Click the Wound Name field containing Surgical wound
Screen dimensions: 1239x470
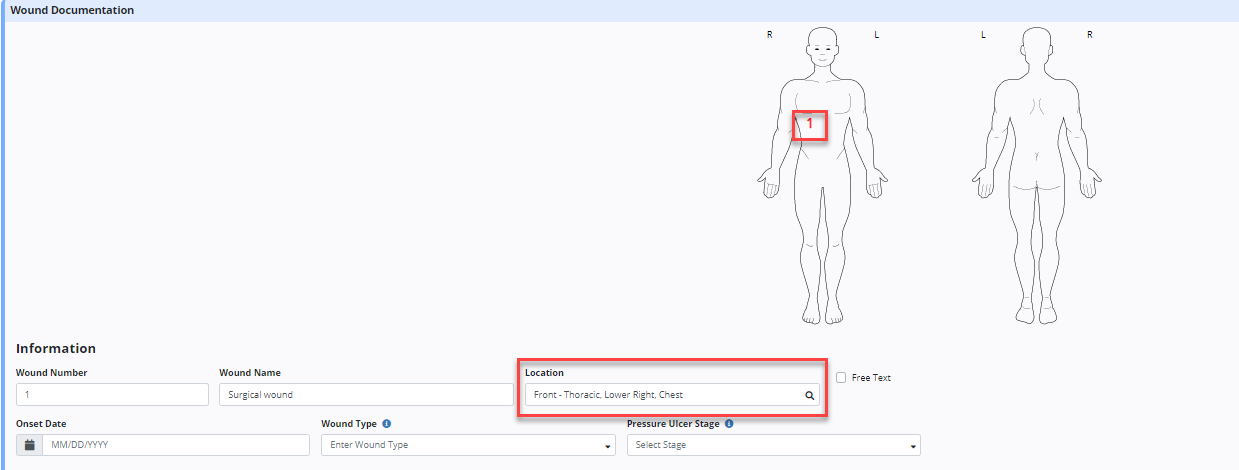click(x=366, y=395)
